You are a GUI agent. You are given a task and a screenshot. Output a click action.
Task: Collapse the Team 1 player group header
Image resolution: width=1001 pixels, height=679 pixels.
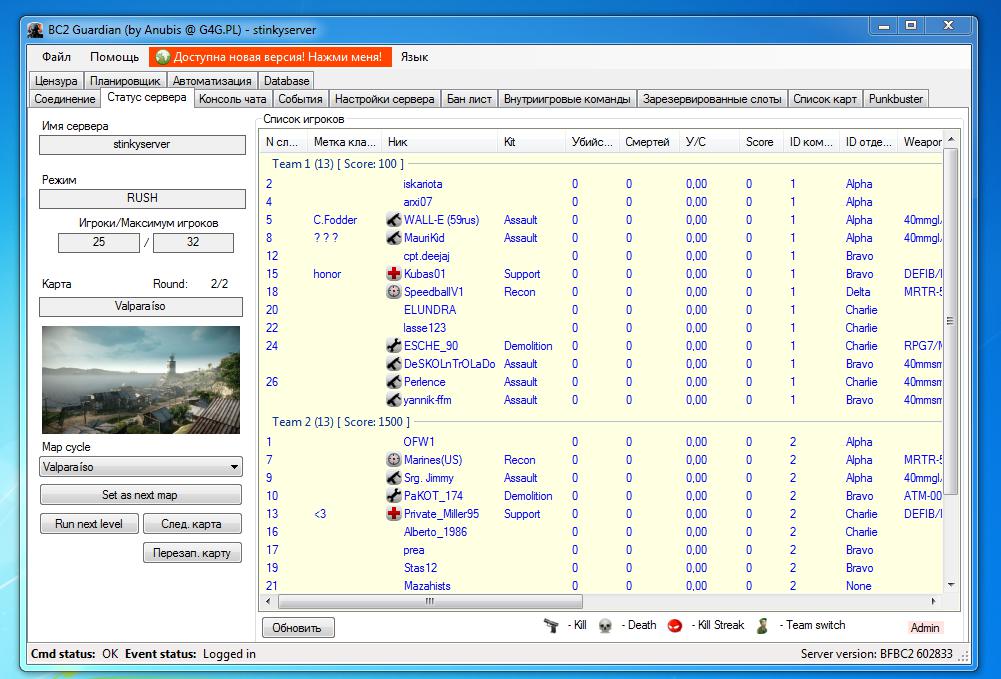337,164
